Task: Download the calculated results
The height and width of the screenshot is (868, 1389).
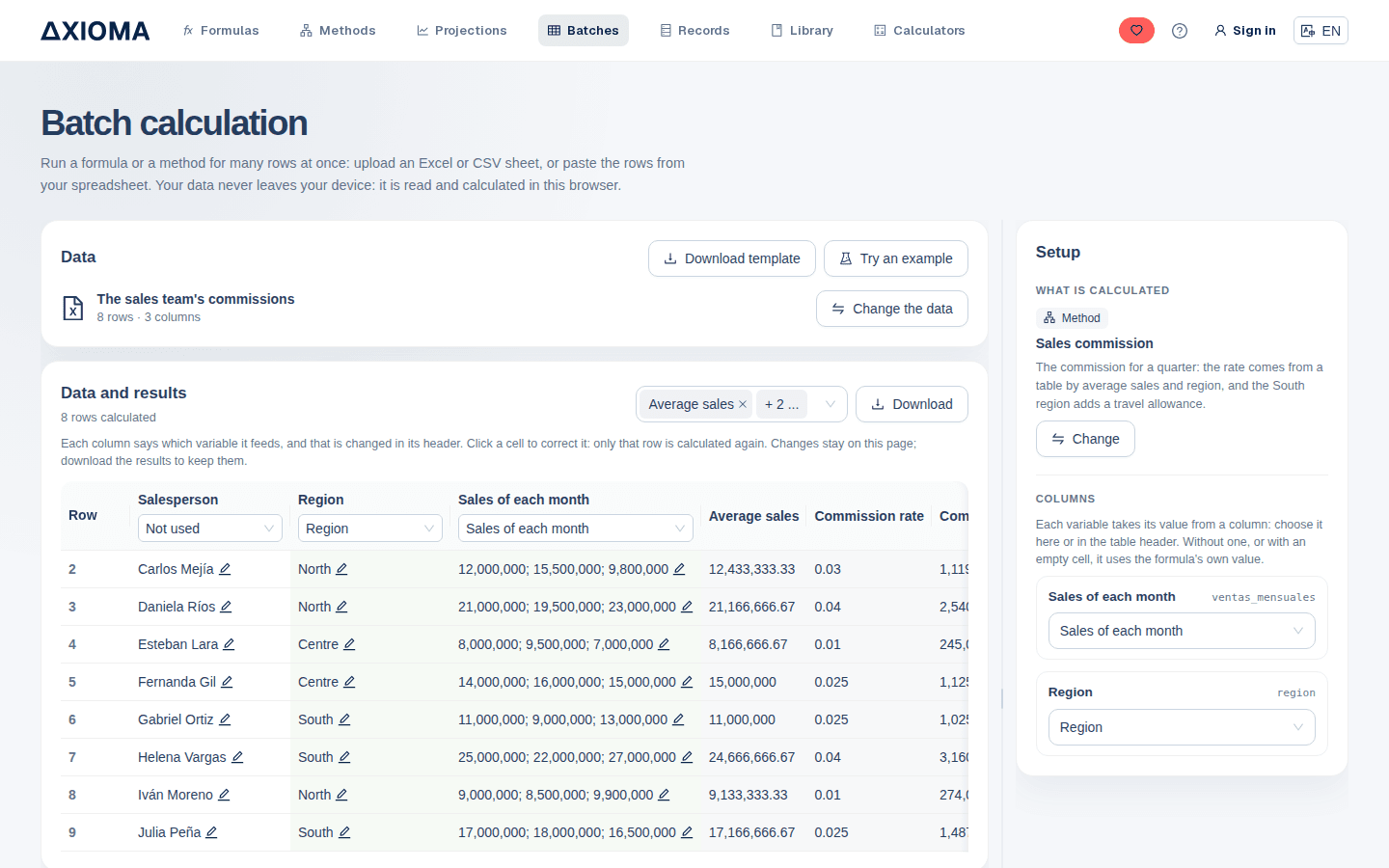Action: [912, 404]
